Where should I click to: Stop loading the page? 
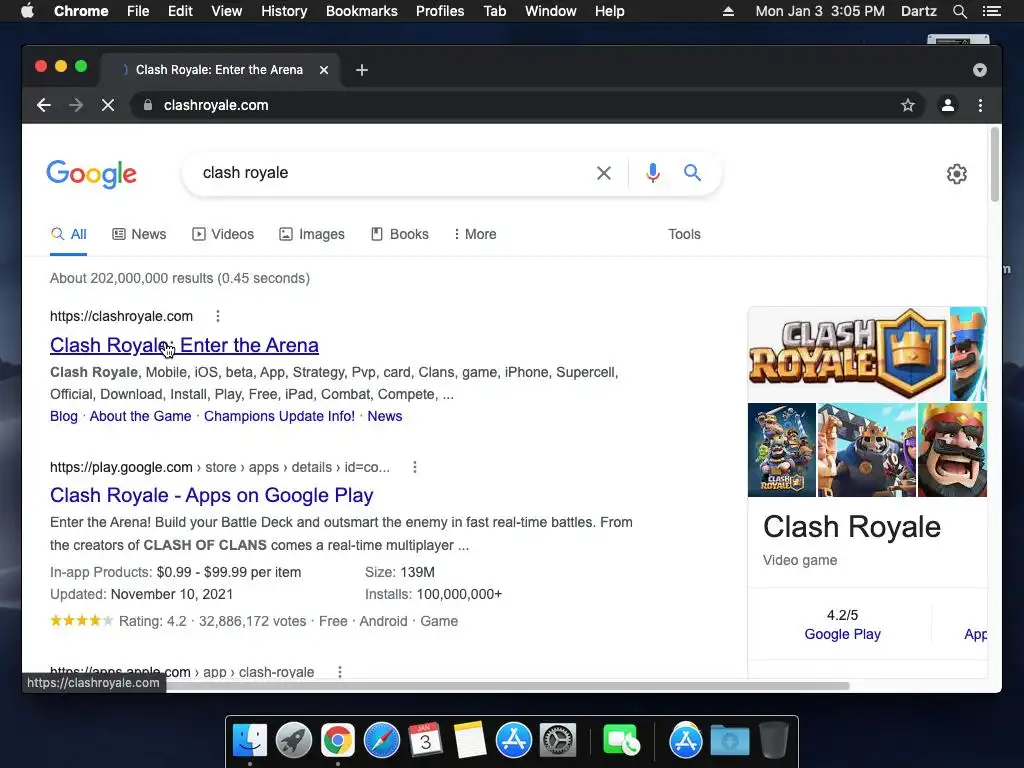pos(108,105)
